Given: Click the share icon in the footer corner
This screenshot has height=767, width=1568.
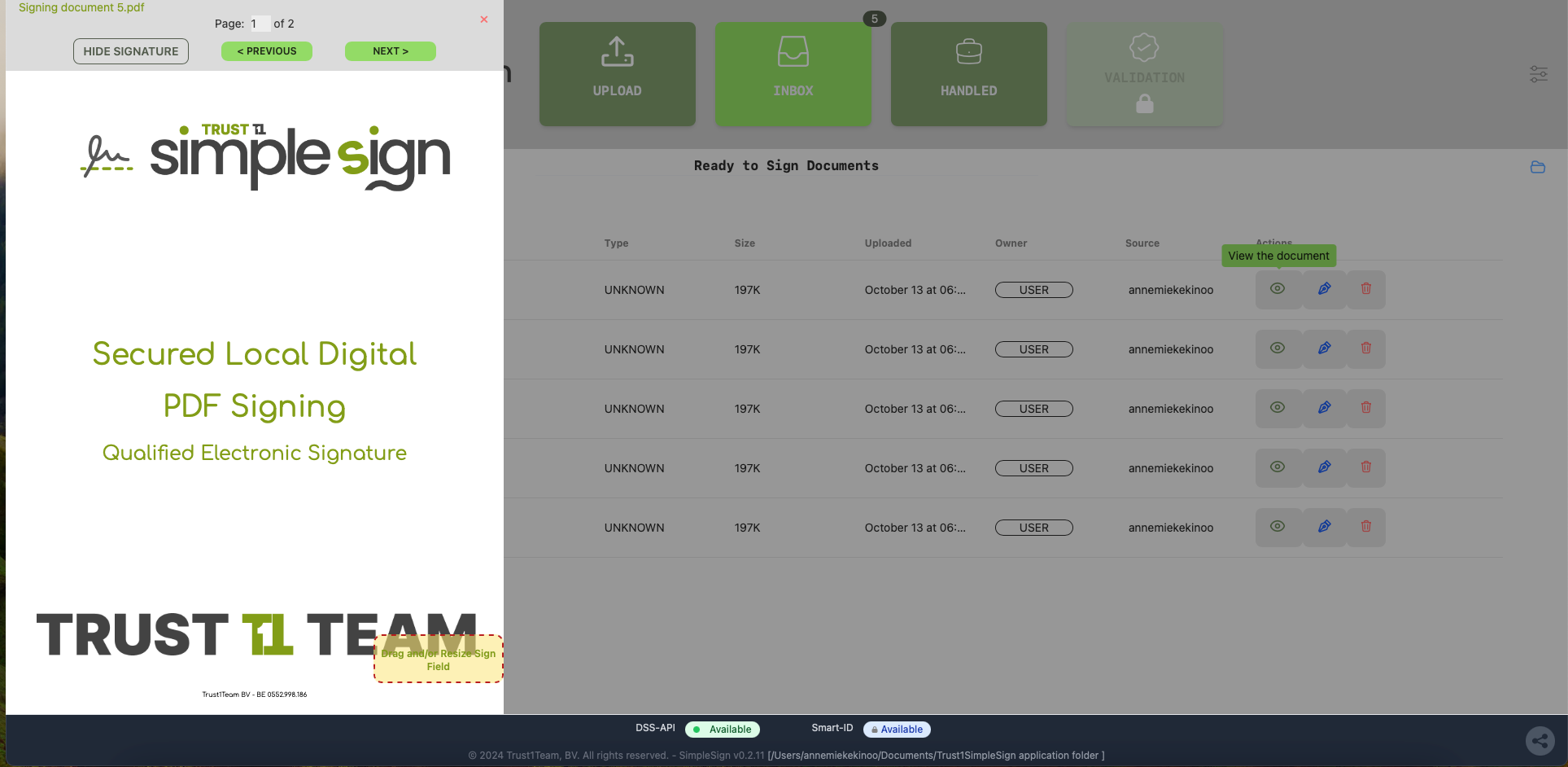Looking at the screenshot, I should [x=1540, y=741].
